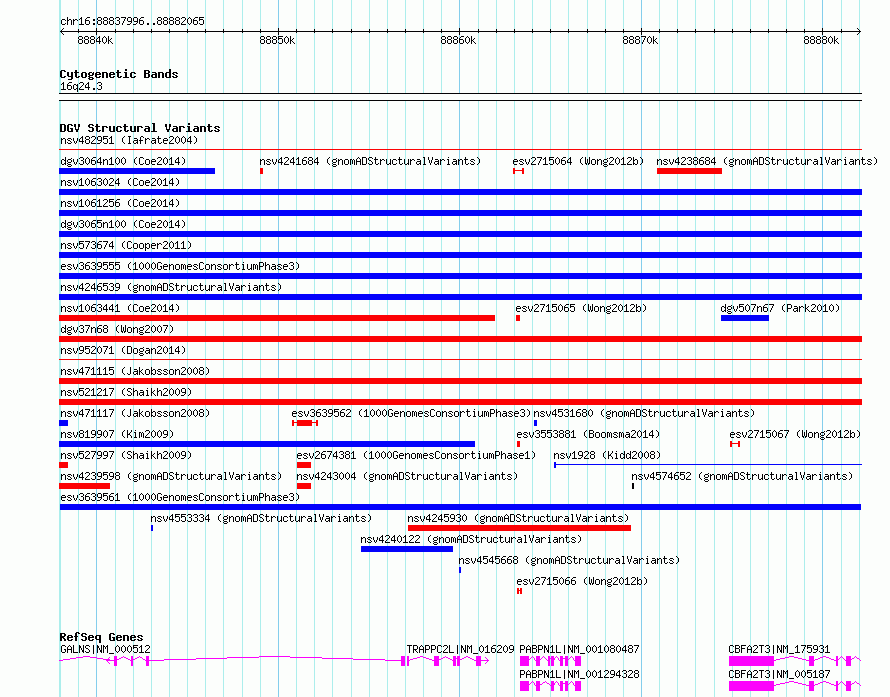
Task: Click the 88880k ruler position
Action: point(821,40)
